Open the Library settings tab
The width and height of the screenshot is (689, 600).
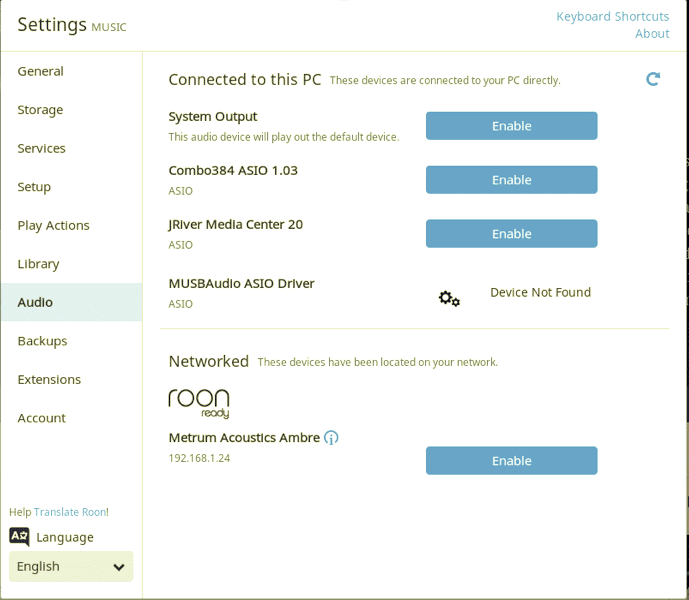tap(72, 264)
